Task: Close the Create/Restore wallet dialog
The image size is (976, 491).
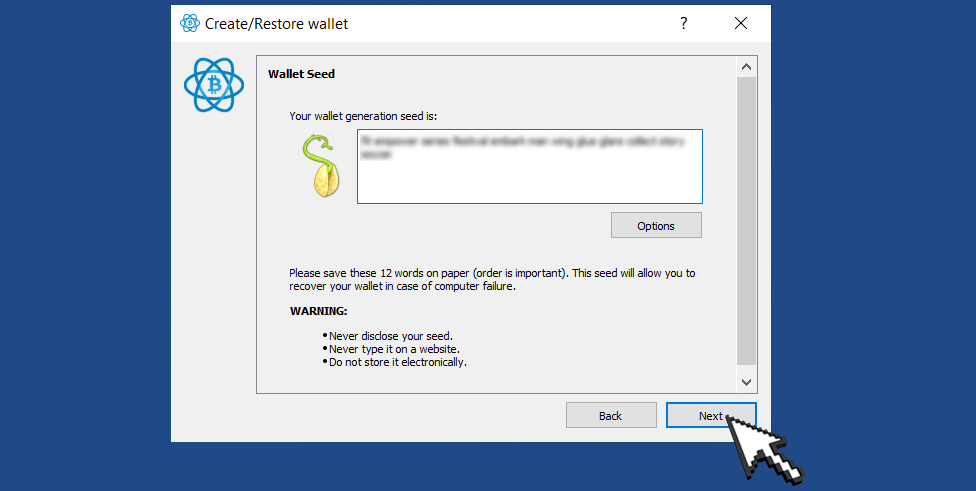Action: (x=741, y=24)
